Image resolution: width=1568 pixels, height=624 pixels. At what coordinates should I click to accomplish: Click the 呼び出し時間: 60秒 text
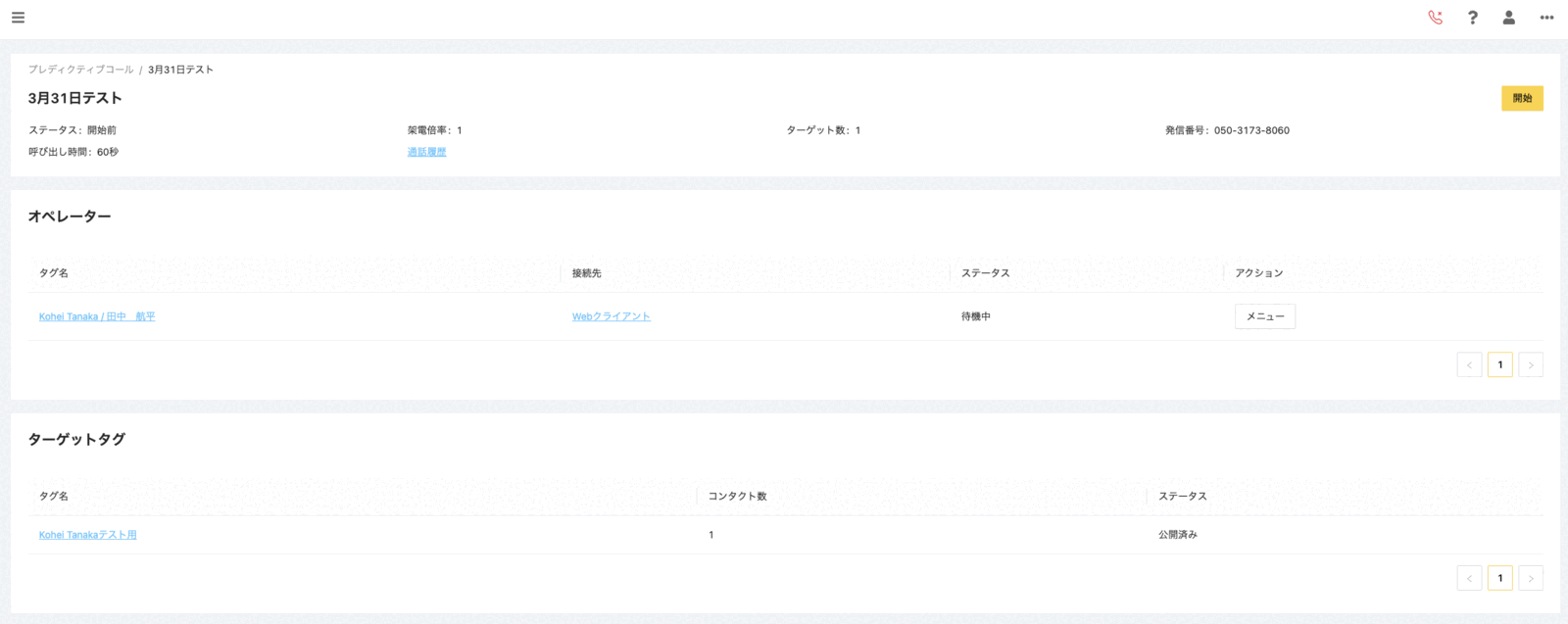73,152
